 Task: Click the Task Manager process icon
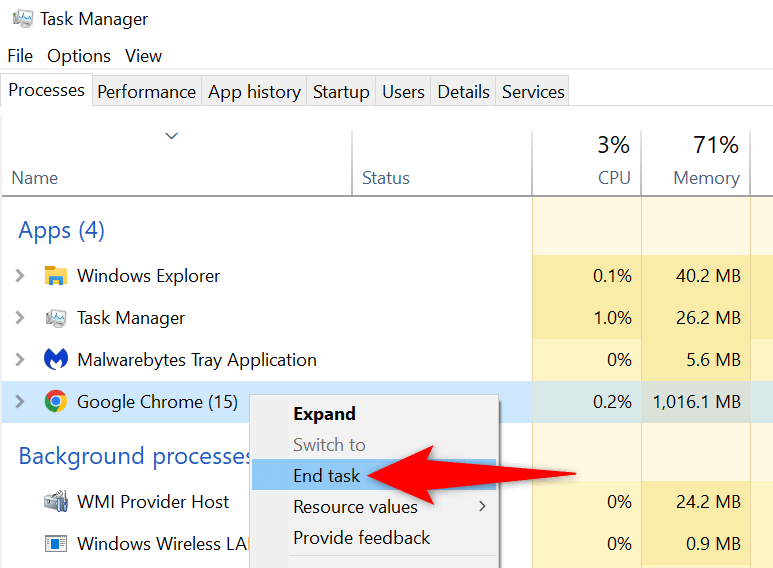[x=56, y=318]
